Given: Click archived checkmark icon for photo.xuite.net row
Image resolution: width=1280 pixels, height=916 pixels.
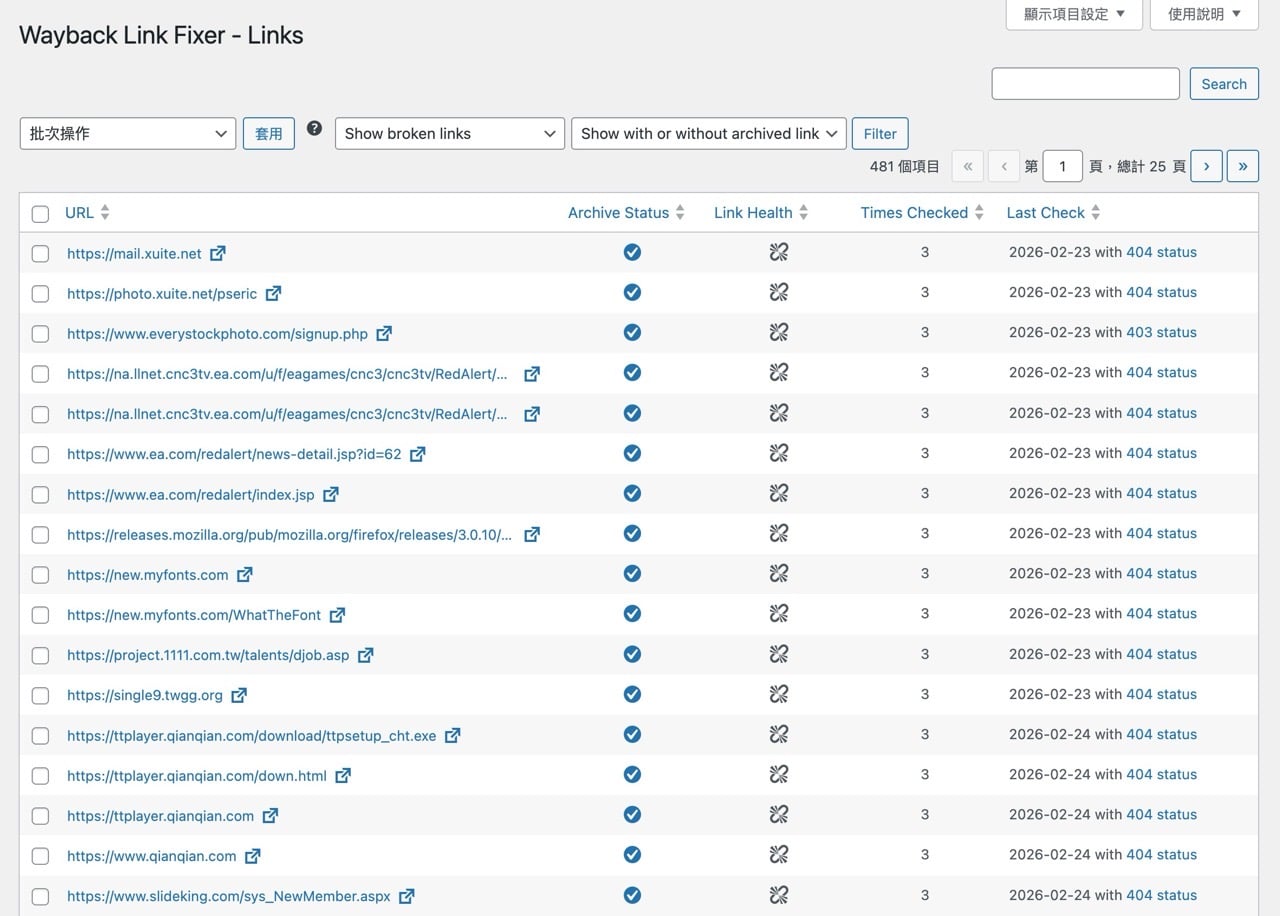Looking at the screenshot, I should (x=632, y=292).
